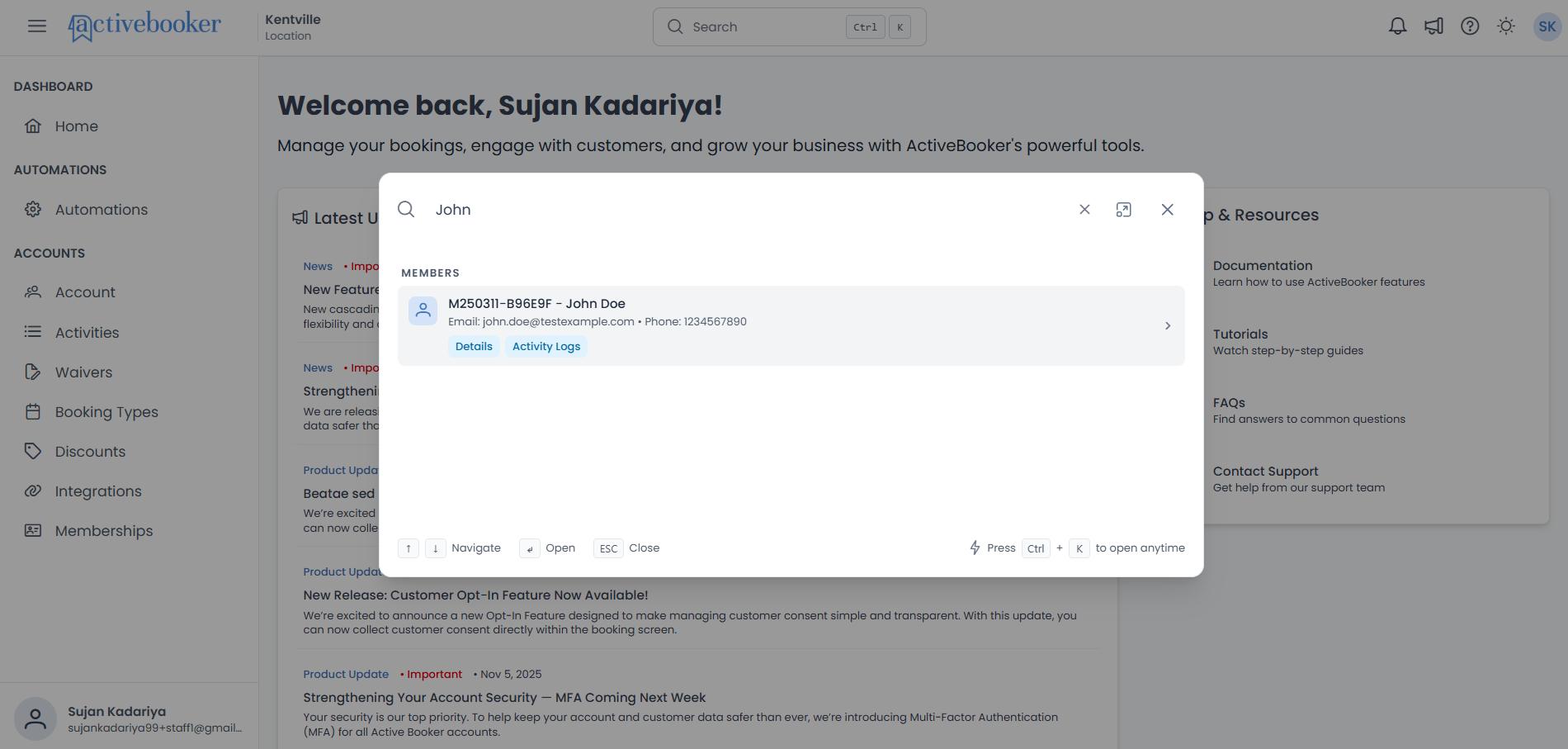1568x749 pixels.
Task: Click the ESC key hint in dialog footer
Action: 608,548
